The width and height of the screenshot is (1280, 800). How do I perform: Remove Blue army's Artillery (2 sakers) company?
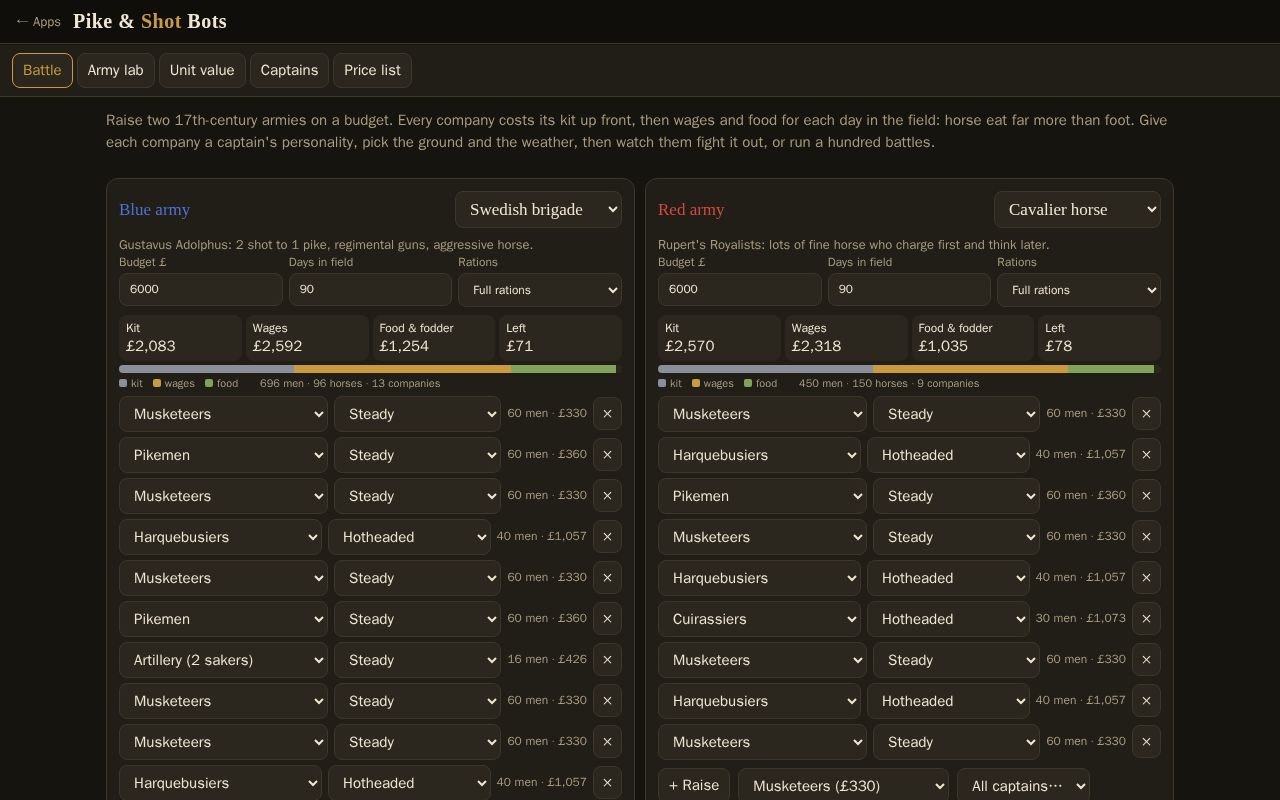(x=607, y=660)
